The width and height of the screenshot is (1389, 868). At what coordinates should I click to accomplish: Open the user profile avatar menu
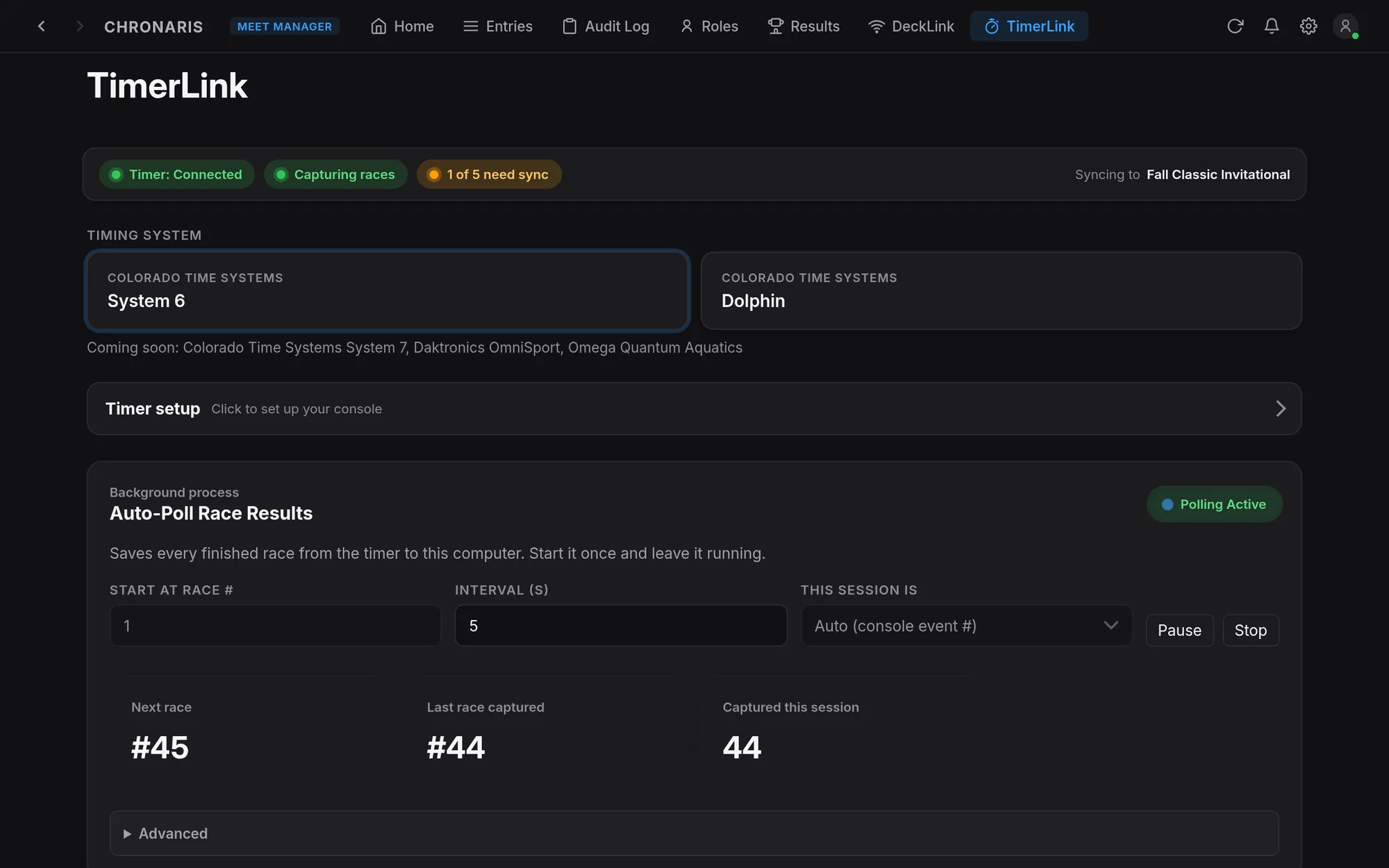coord(1345,26)
